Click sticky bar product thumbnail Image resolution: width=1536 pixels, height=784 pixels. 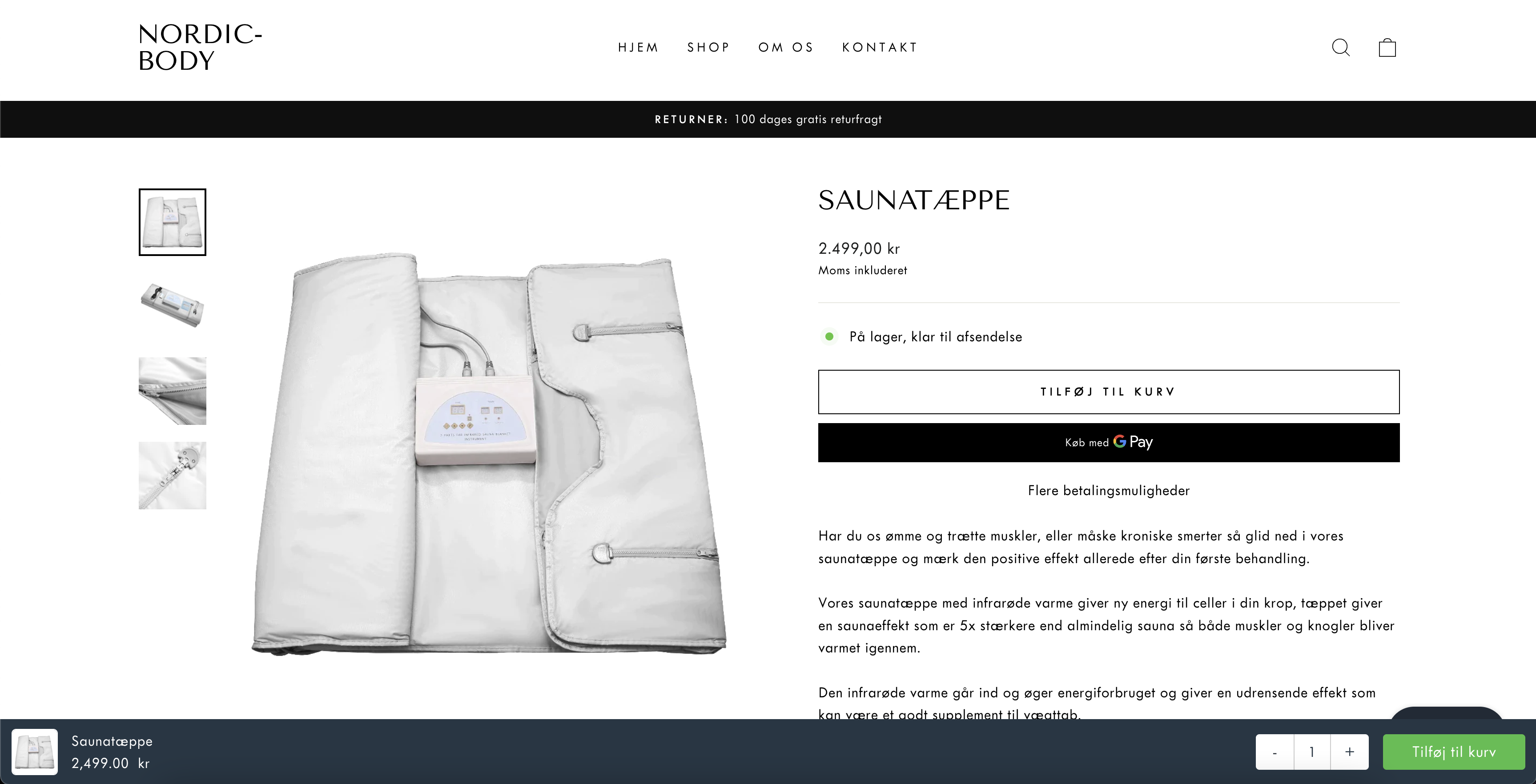tap(35, 752)
